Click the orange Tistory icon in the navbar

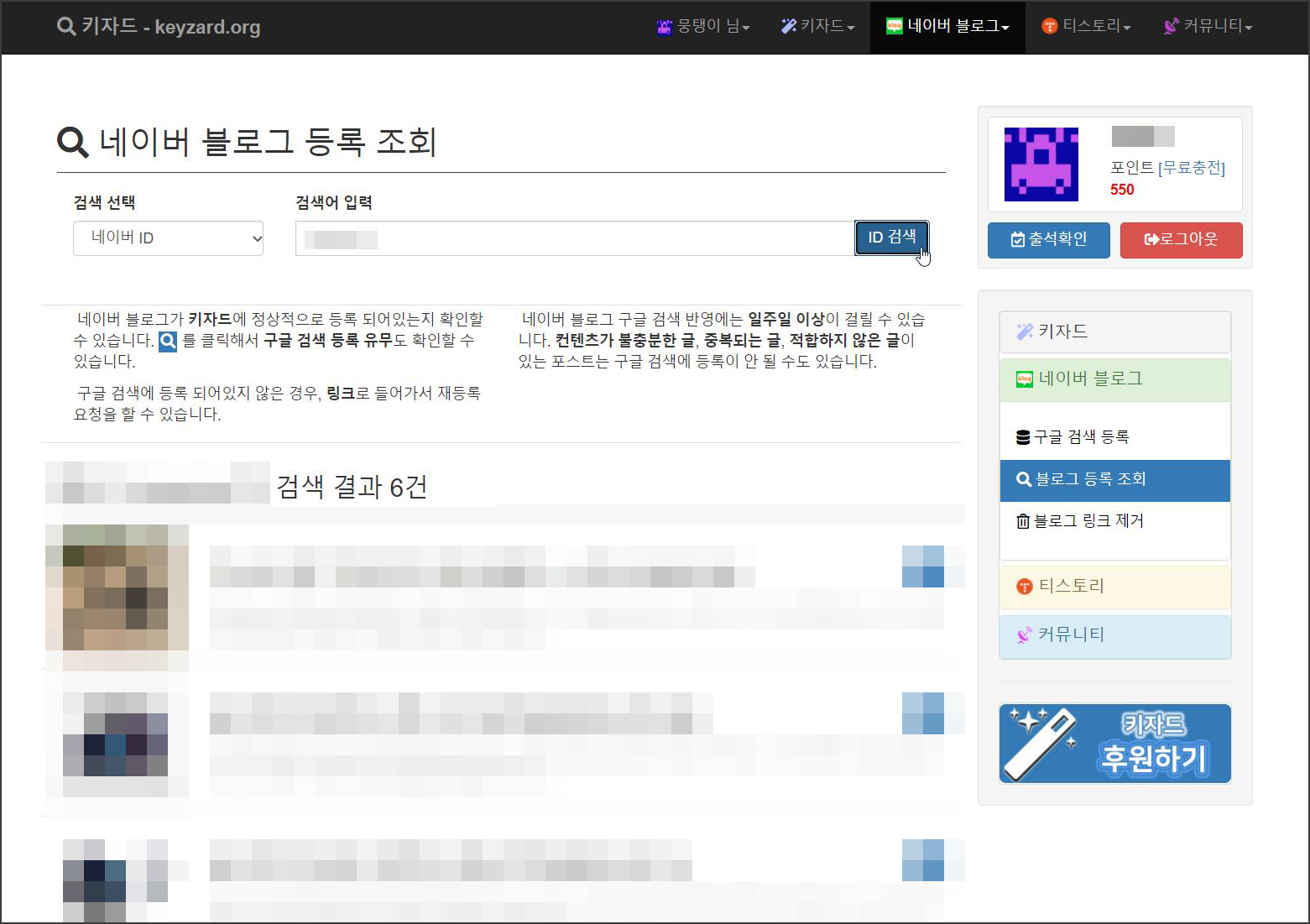tap(1049, 26)
